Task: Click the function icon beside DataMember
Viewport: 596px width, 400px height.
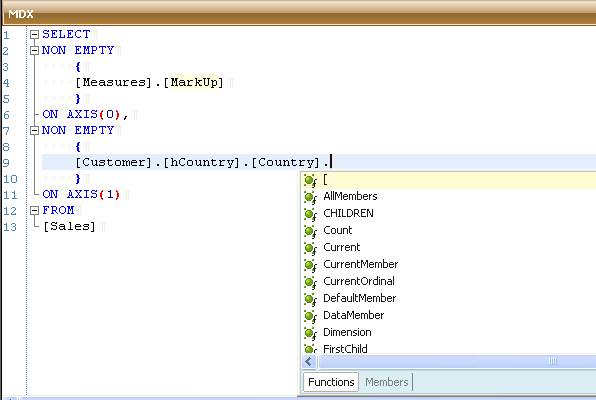Action: point(310,316)
